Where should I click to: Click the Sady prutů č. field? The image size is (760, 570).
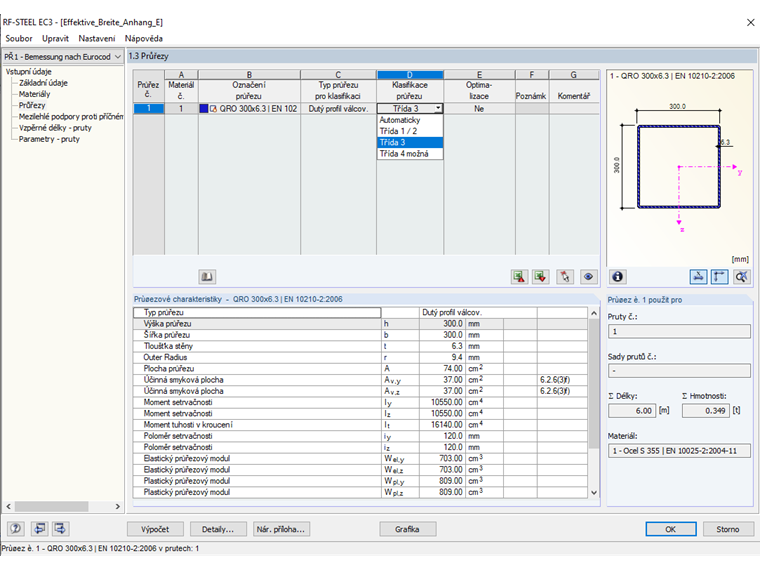(679, 371)
